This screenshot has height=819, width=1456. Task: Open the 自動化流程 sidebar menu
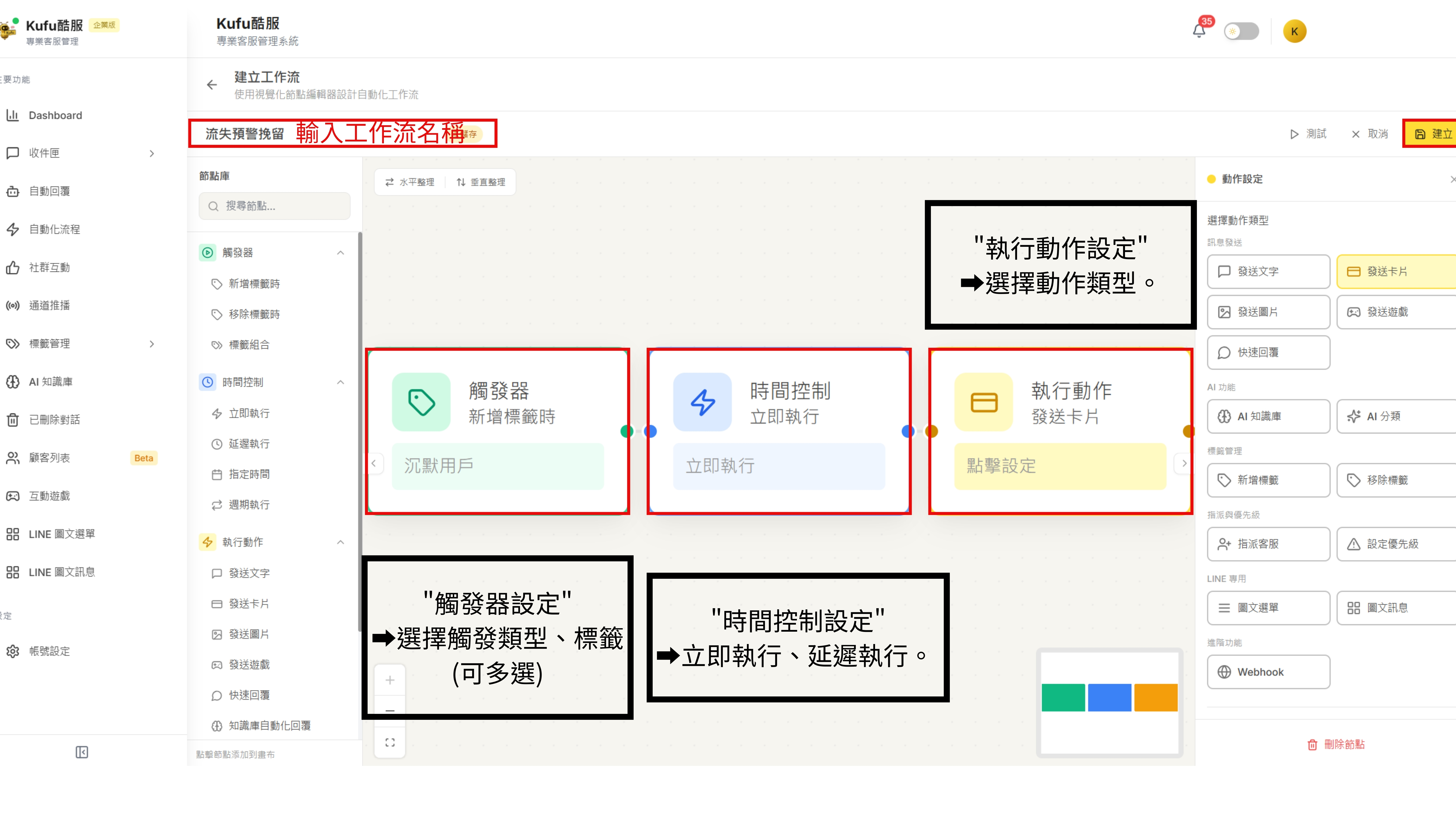tap(54, 229)
